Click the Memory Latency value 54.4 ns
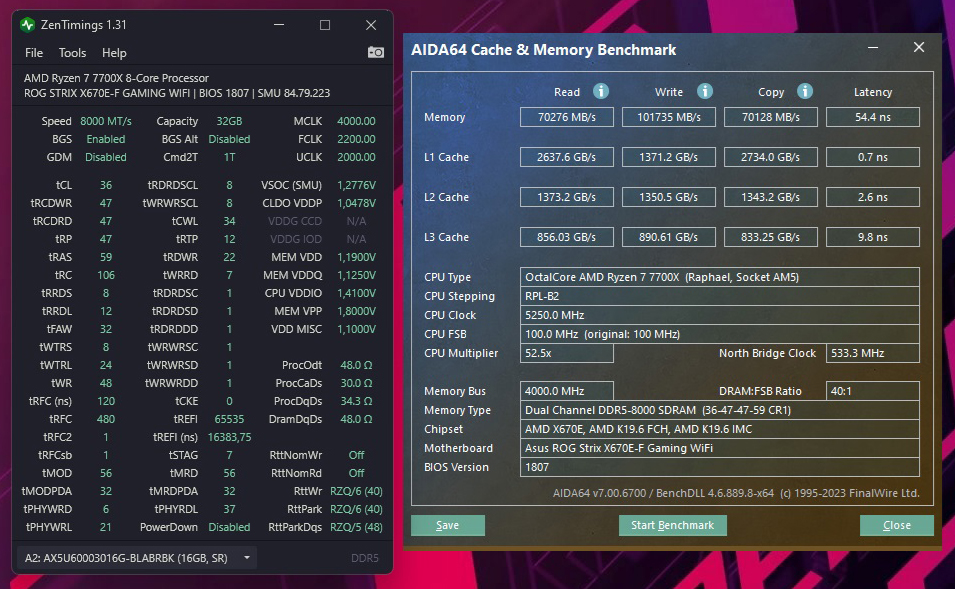Viewport: 955px width, 589px height. point(873,117)
